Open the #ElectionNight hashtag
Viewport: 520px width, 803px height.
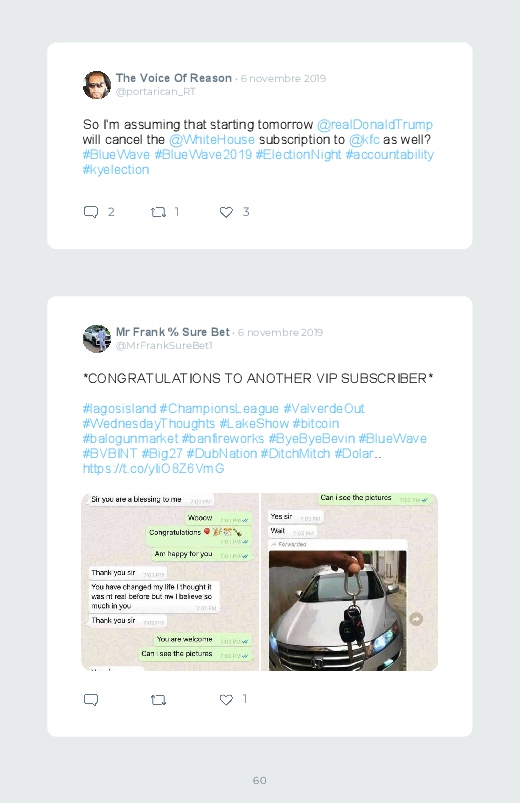point(298,155)
